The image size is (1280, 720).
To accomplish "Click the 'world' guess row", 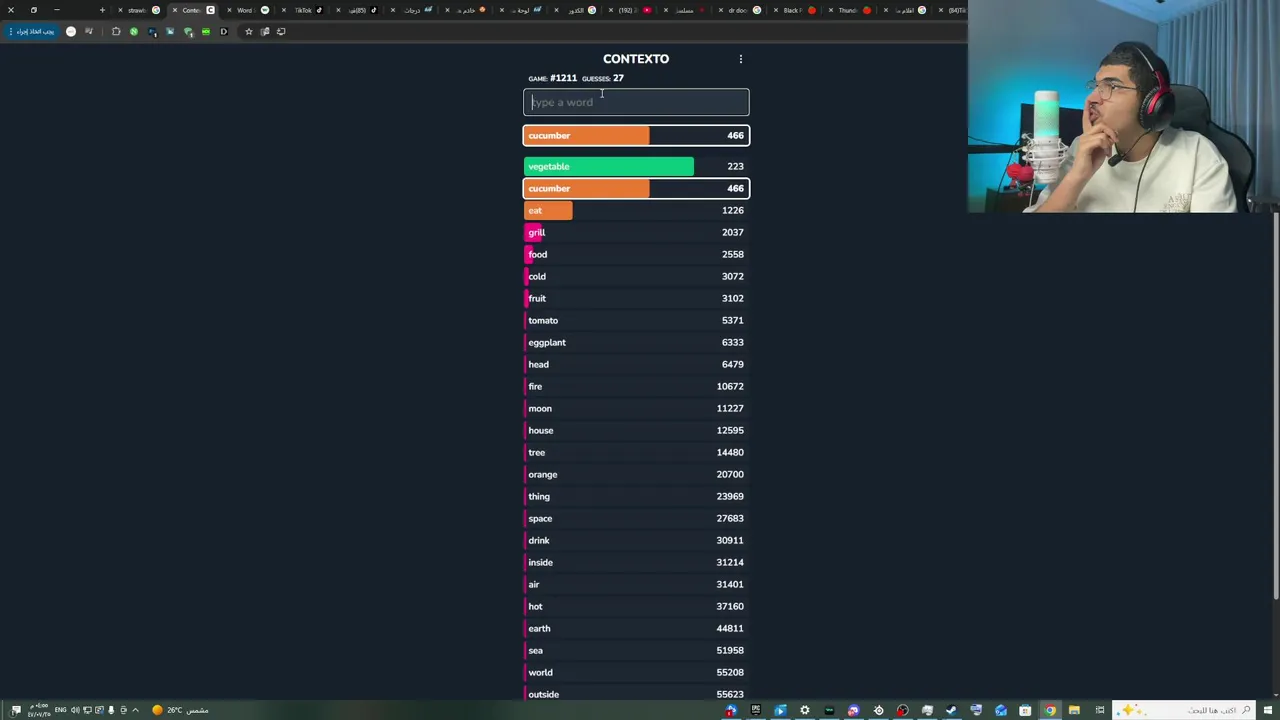I will [636, 672].
